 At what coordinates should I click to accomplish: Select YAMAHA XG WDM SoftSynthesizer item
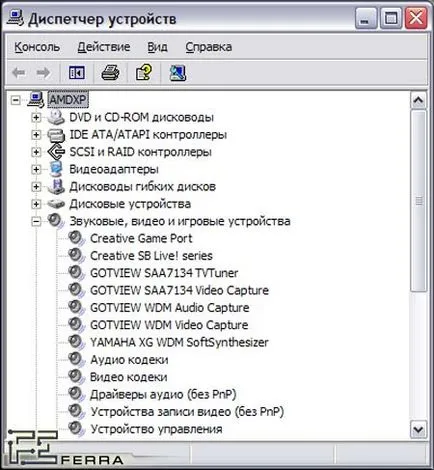tap(179, 342)
